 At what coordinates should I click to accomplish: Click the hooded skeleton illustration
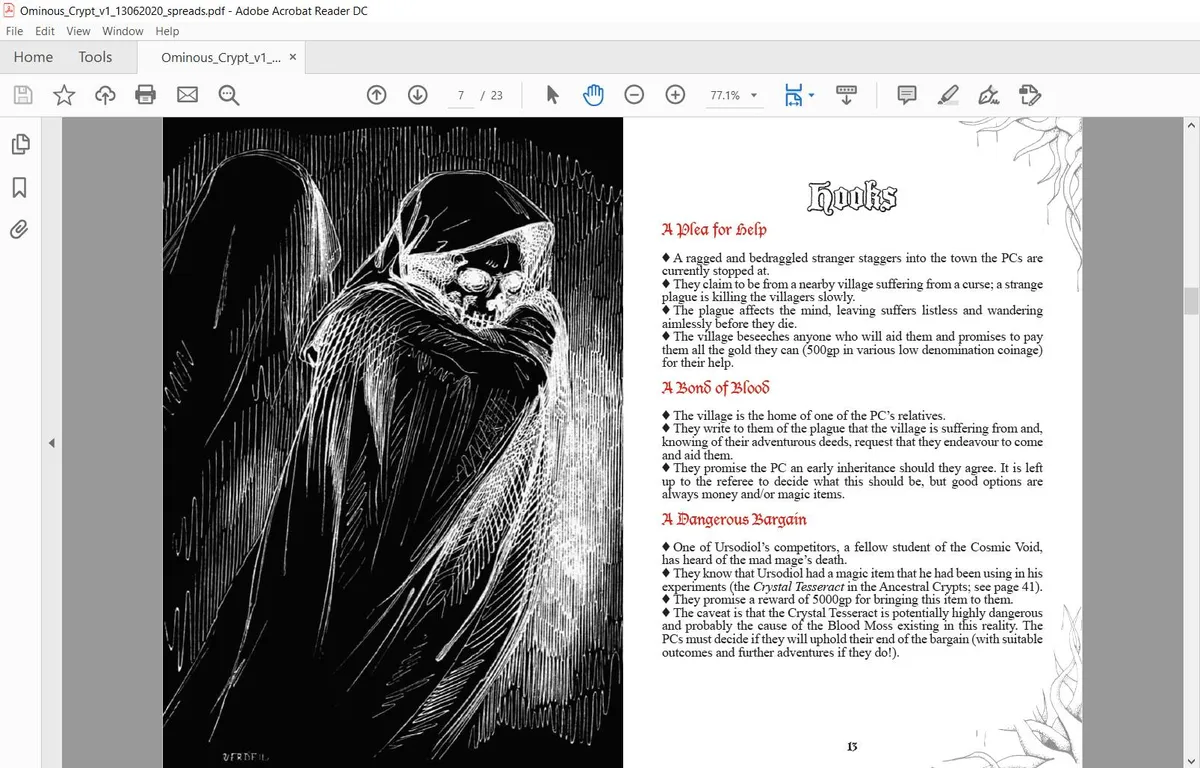pos(393,442)
